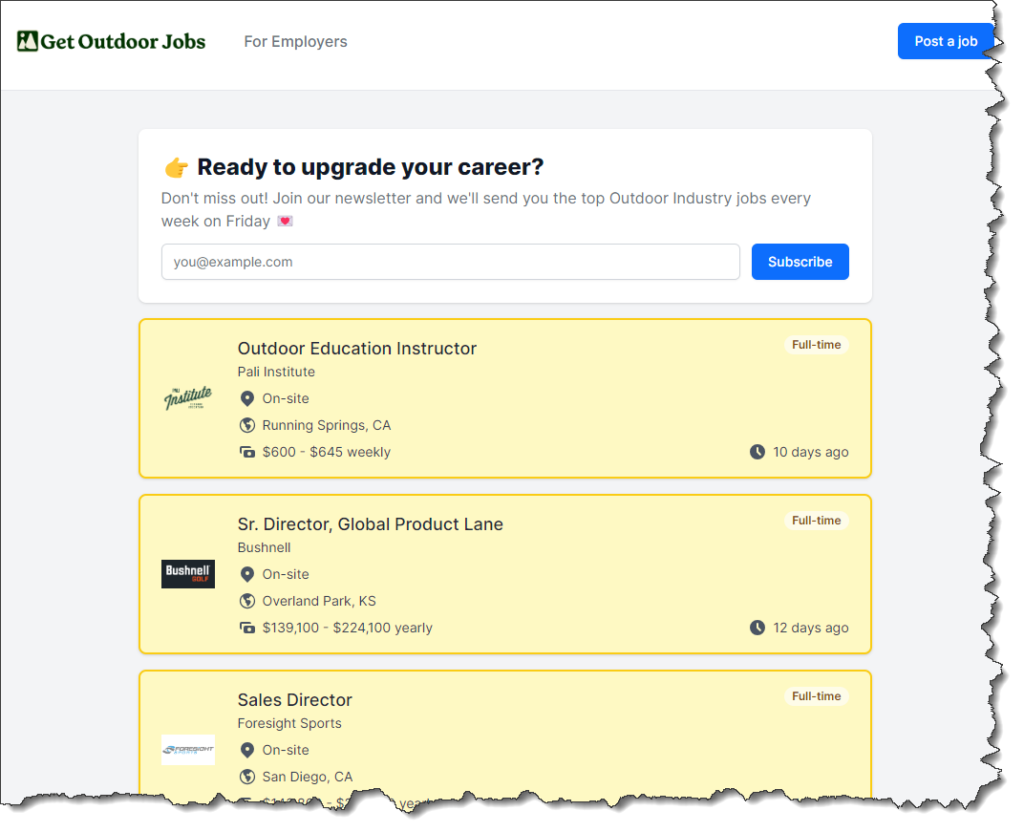Image resolution: width=1024 pixels, height=832 pixels.
Task: Click the location pin icon on the Foresight Sports job
Action: 247,750
